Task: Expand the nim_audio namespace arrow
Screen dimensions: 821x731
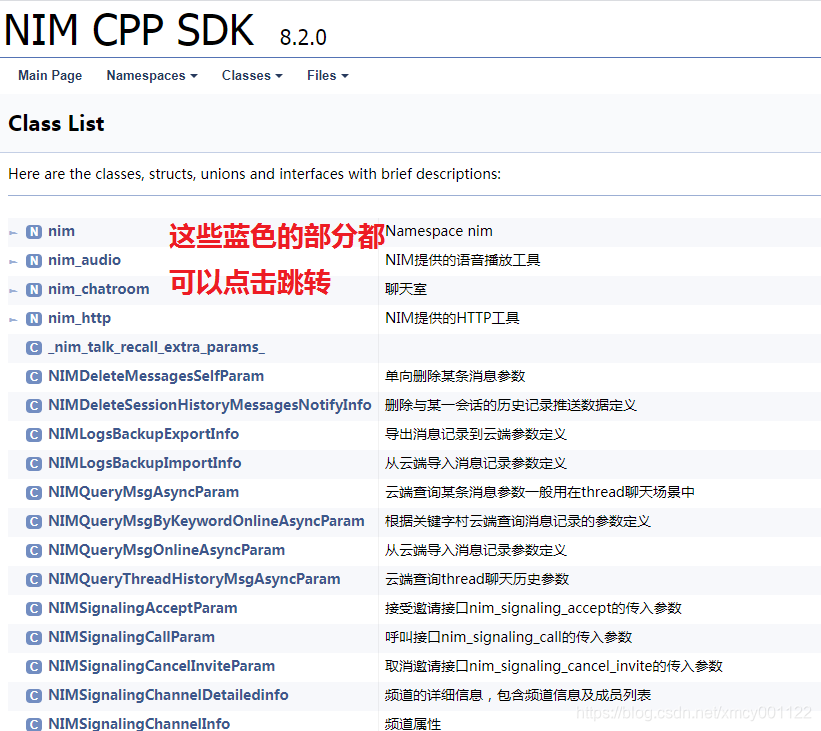Action: click(13, 262)
